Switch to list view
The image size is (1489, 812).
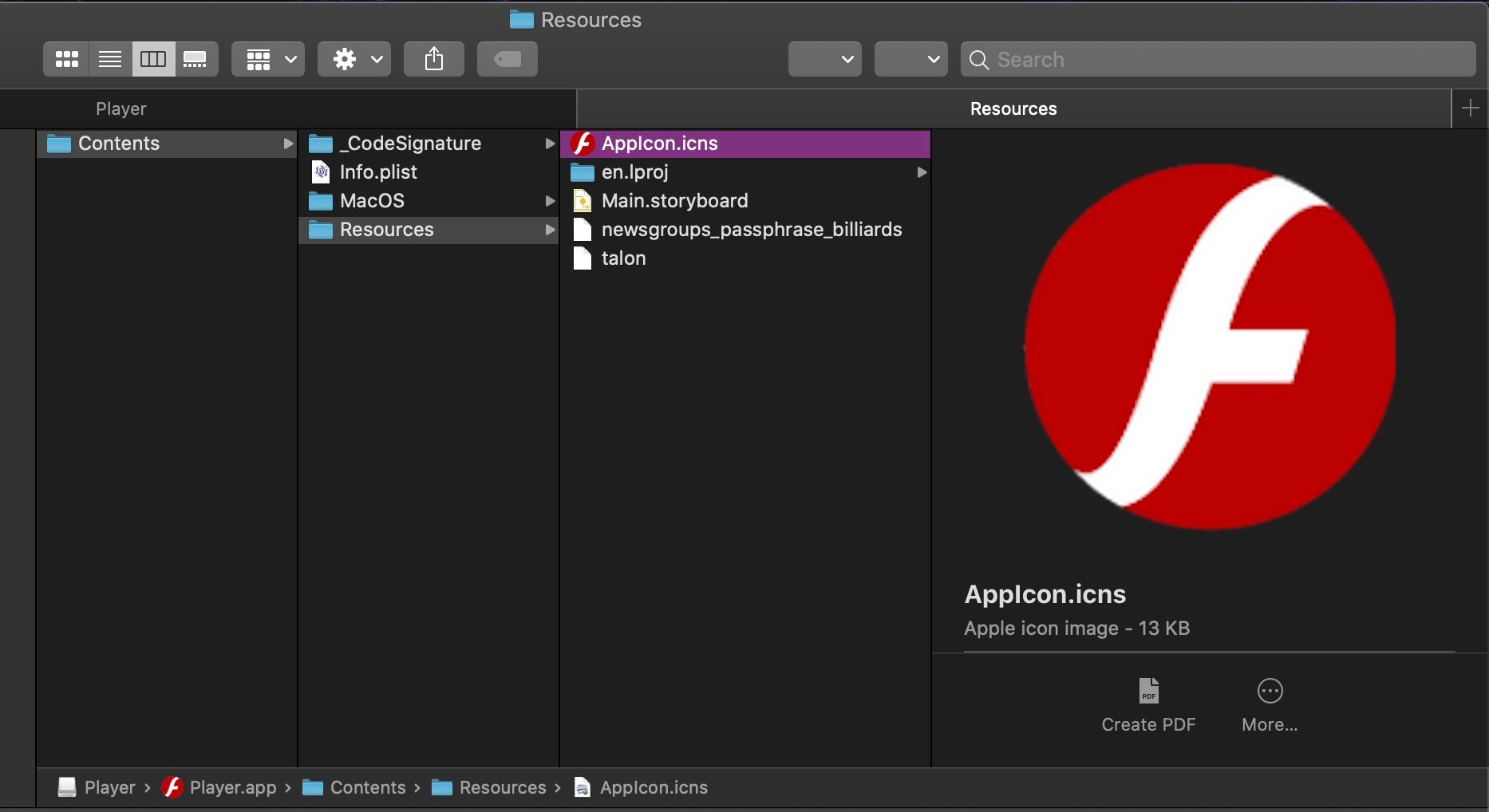pyautogui.click(x=110, y=59)
